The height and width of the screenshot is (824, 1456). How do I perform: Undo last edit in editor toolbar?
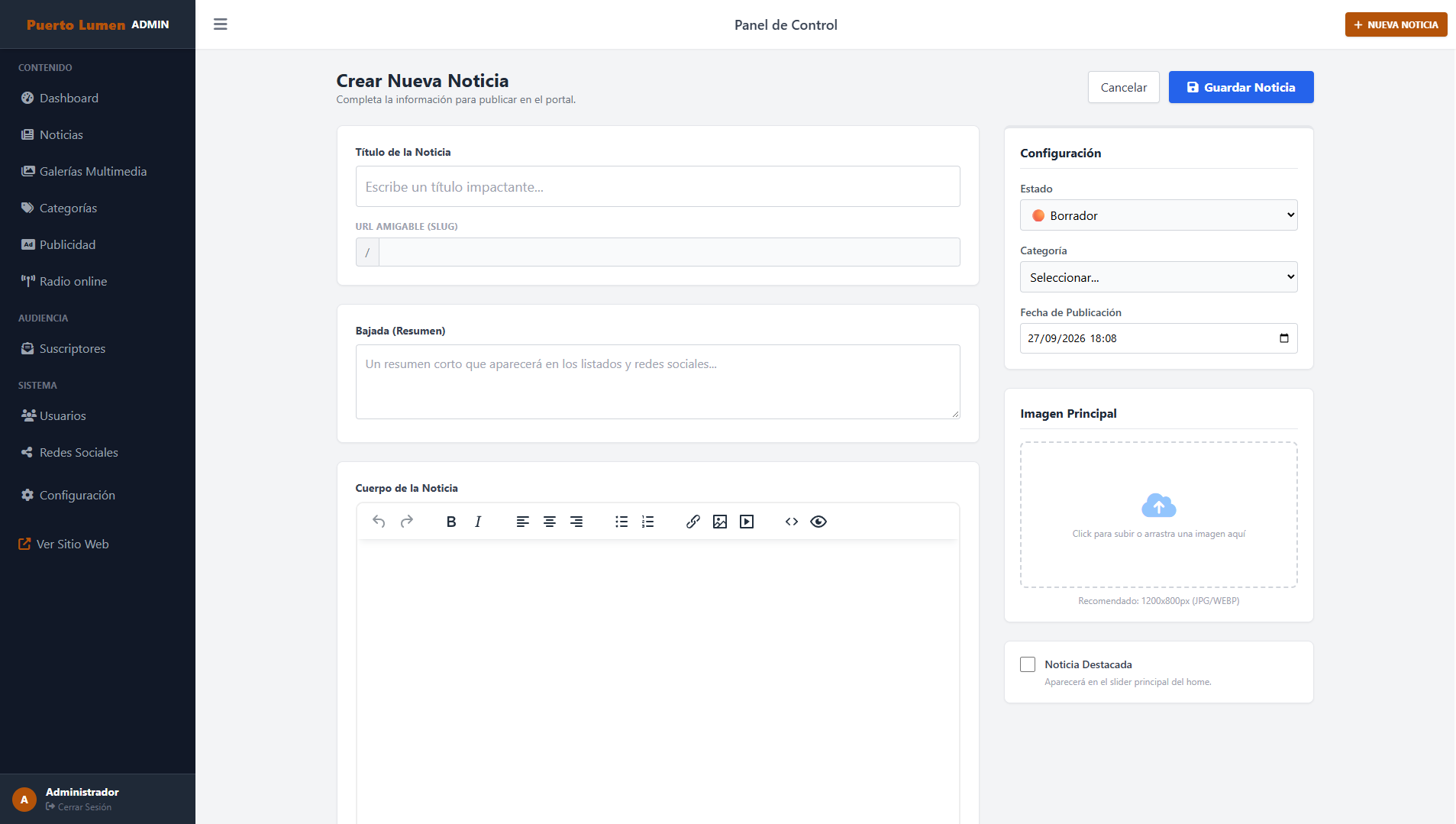(x=379, y=522)
